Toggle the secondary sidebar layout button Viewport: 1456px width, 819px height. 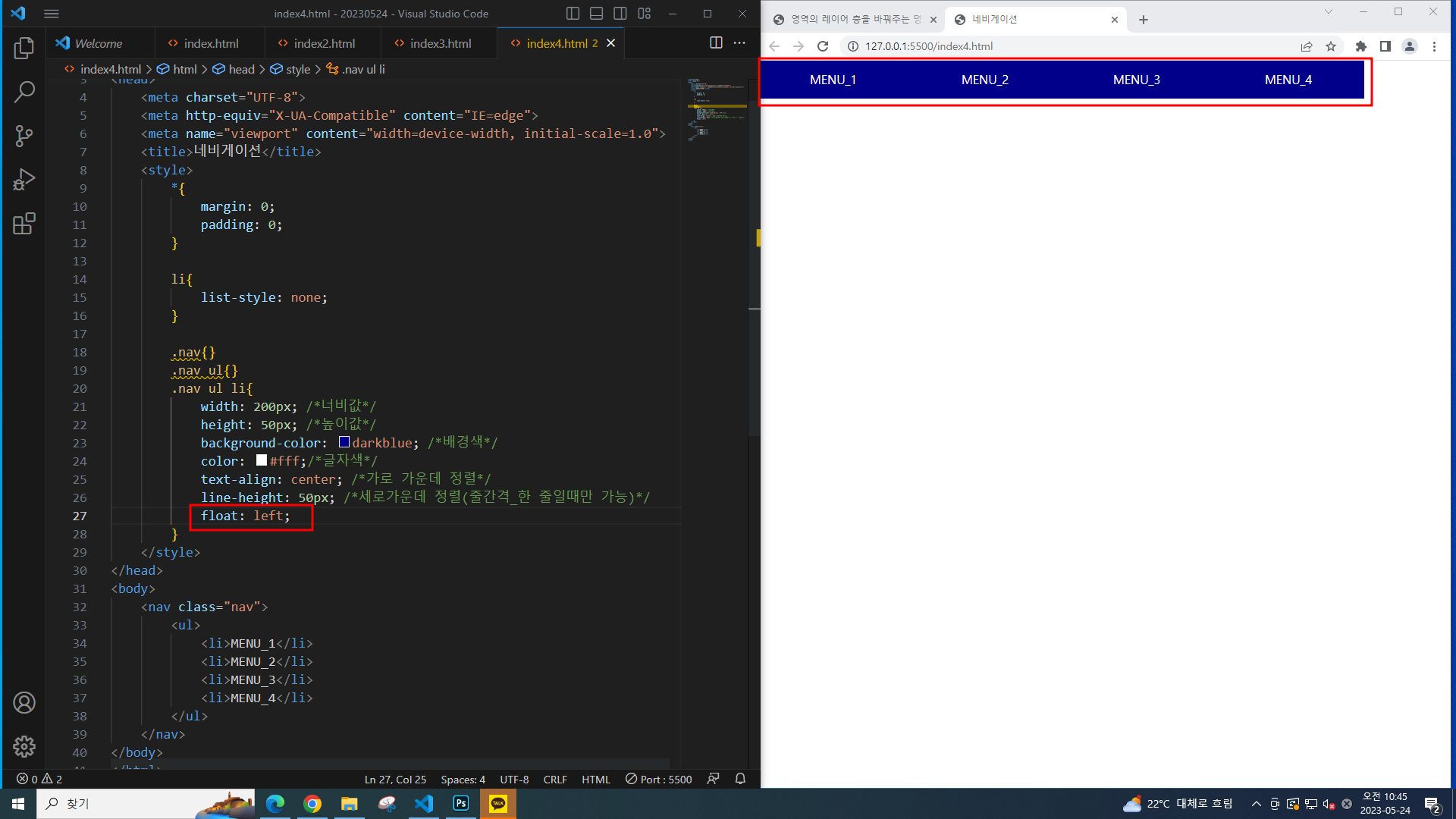coord(620,14)
